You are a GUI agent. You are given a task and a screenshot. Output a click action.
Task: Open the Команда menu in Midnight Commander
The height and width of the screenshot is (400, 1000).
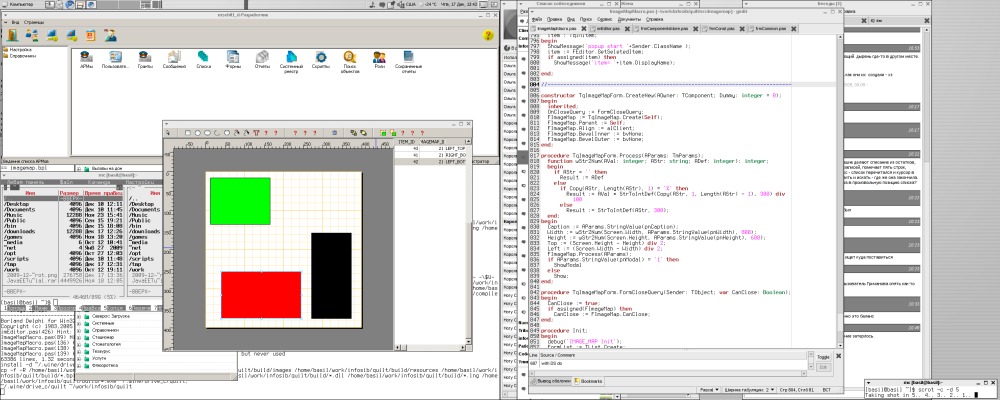tap(99, 182)
